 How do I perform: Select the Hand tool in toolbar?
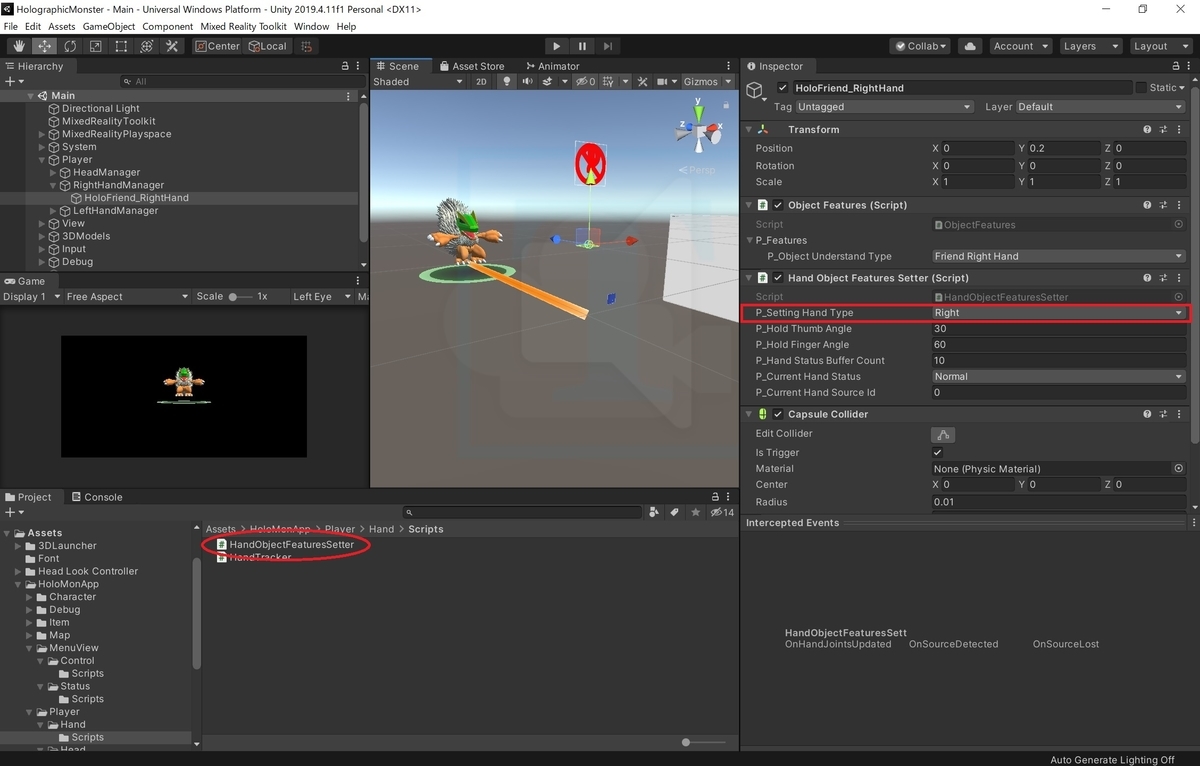(19, 46)
